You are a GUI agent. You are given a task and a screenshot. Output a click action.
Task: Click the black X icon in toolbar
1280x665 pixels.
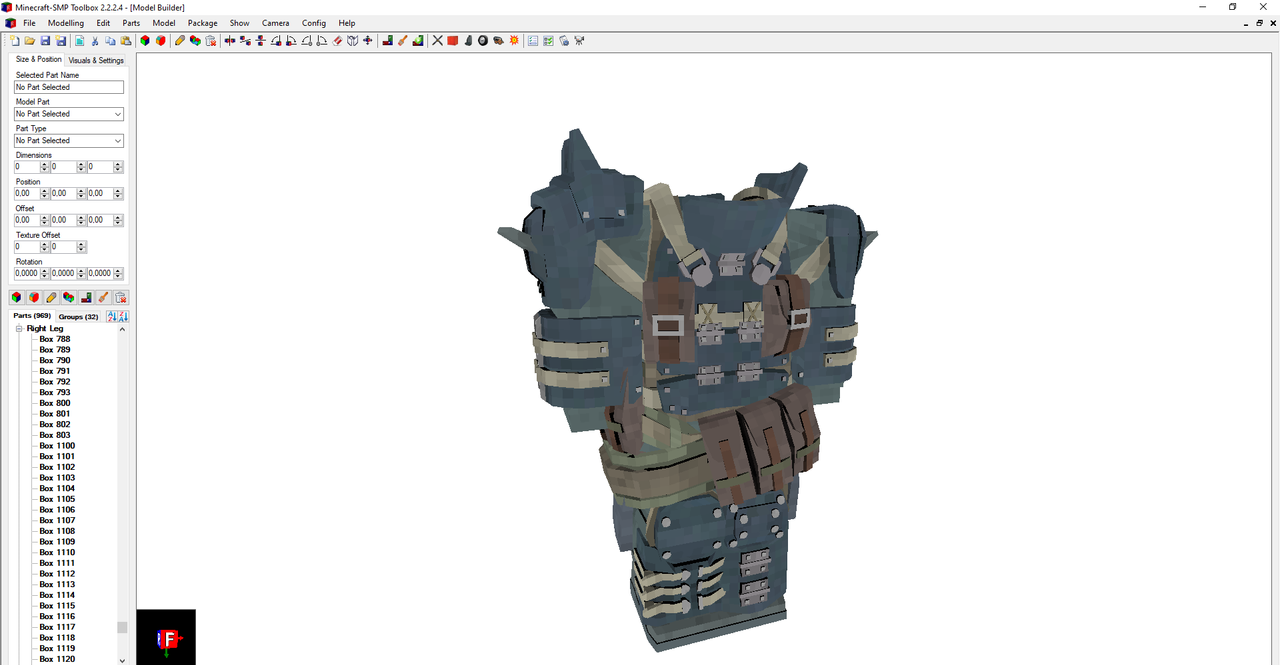point(437,41)
